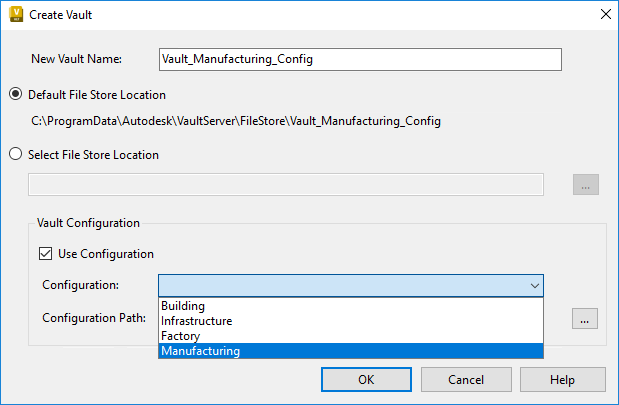Image resolution: width=619 pixels, height=405 pixels.
Task: Click file store location browse ellipsis button
Action: click(585, 185)
